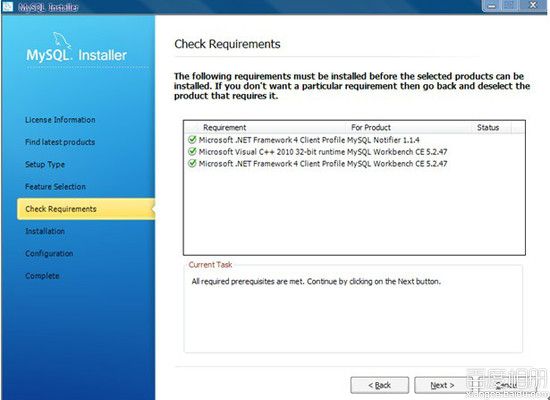Click the MySQL Installer title bar icon
The width and height of the screenshot is (550, 400).
pyautogui.click(x=7, y=7)
